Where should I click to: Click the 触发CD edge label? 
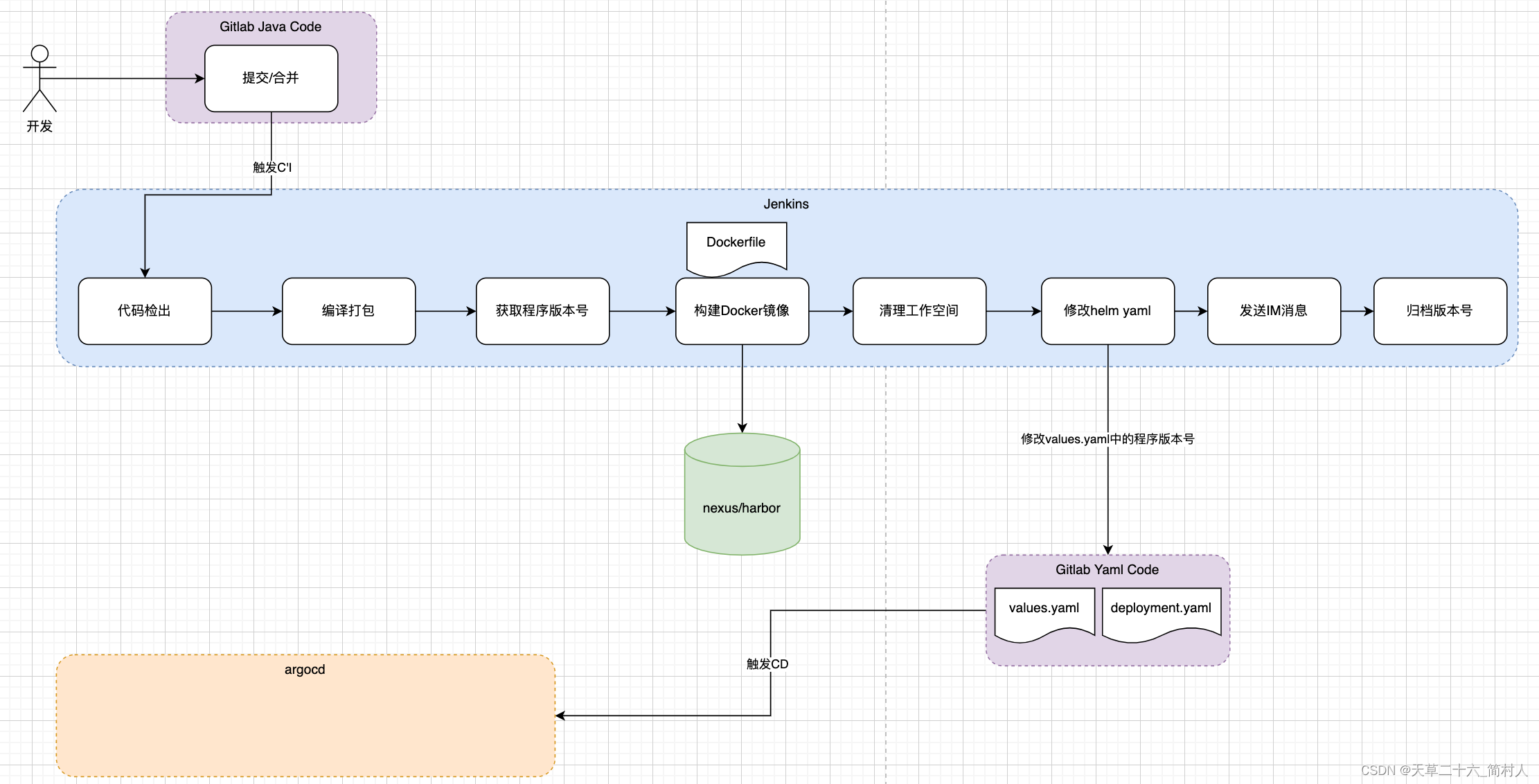click(767, 664)
